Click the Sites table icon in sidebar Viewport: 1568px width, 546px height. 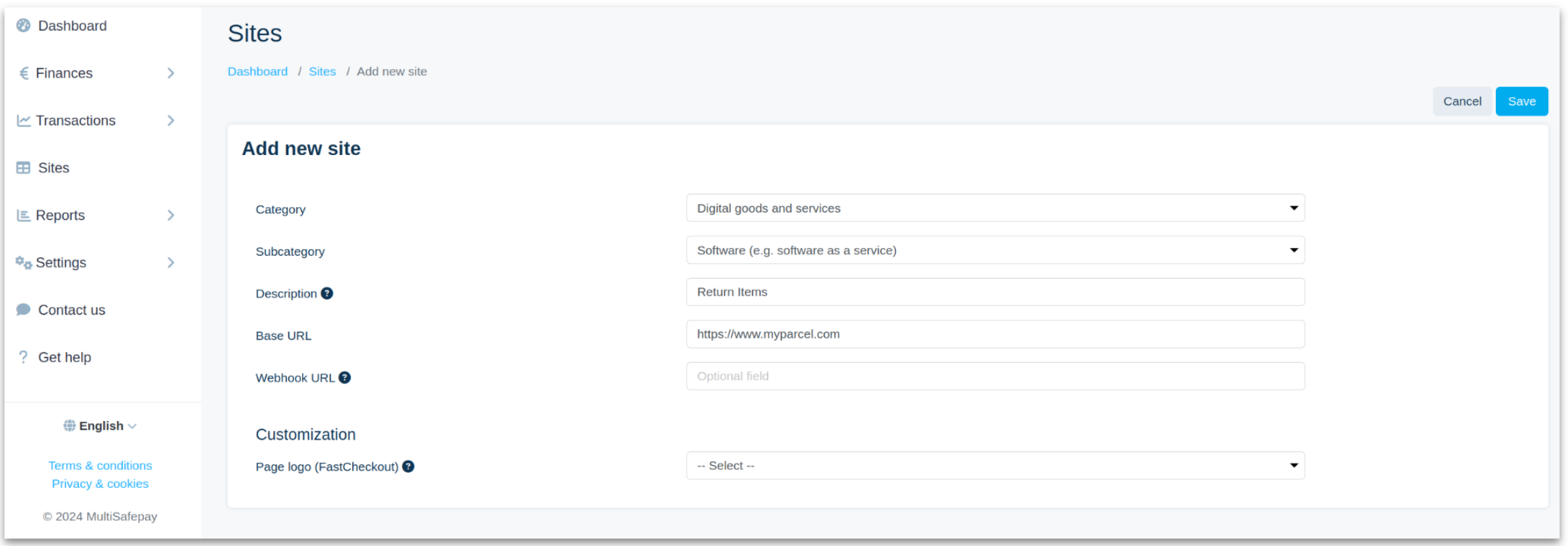pyautogui.click(x=23, y=168)
